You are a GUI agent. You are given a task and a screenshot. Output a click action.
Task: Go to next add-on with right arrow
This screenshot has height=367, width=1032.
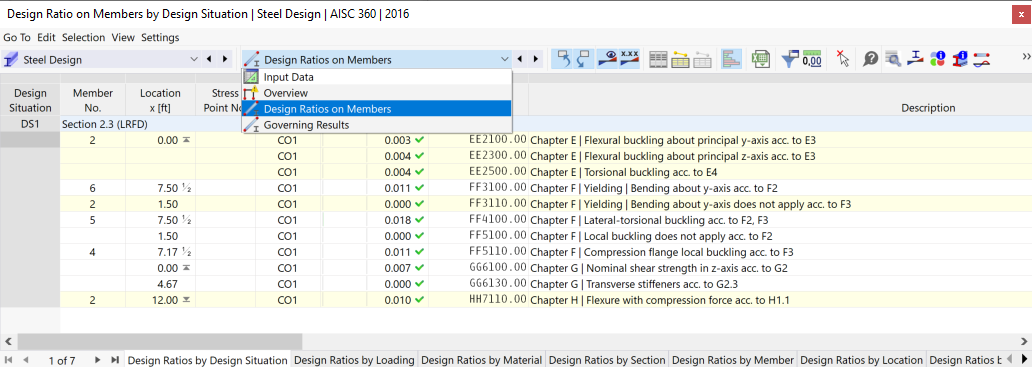point(225,59)
